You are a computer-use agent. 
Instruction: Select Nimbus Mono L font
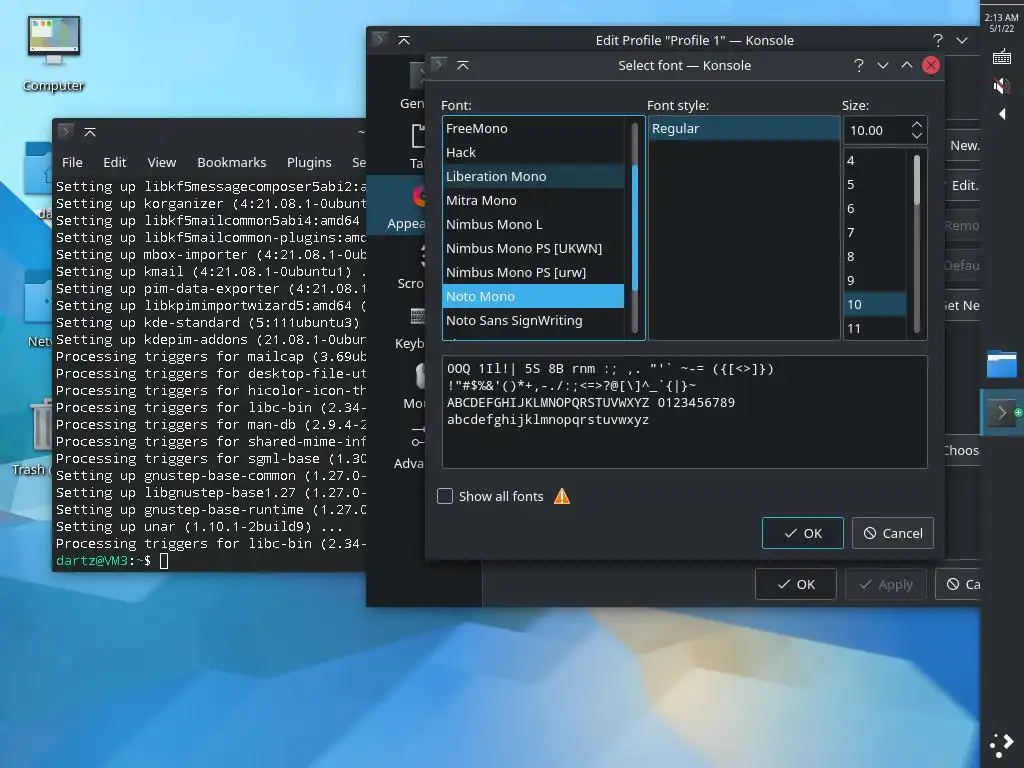click(x=534, y=224)
